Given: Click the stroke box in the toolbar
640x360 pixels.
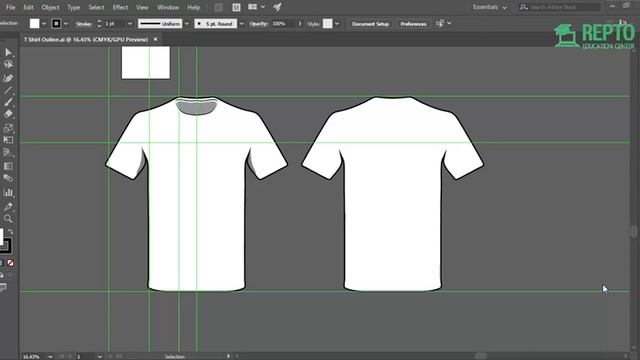Looking at the screenshot, I should click(x=5, y=246).
